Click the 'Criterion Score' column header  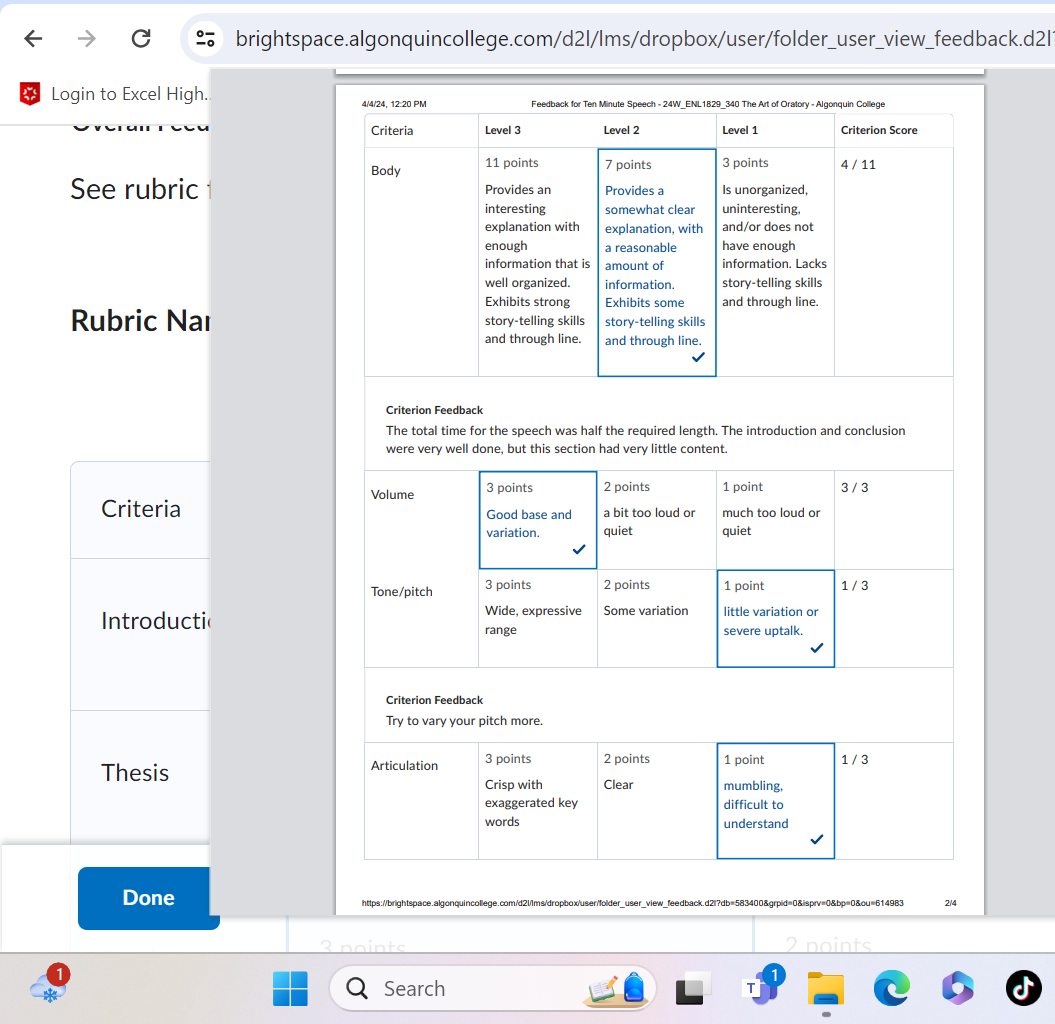[879, 130]
